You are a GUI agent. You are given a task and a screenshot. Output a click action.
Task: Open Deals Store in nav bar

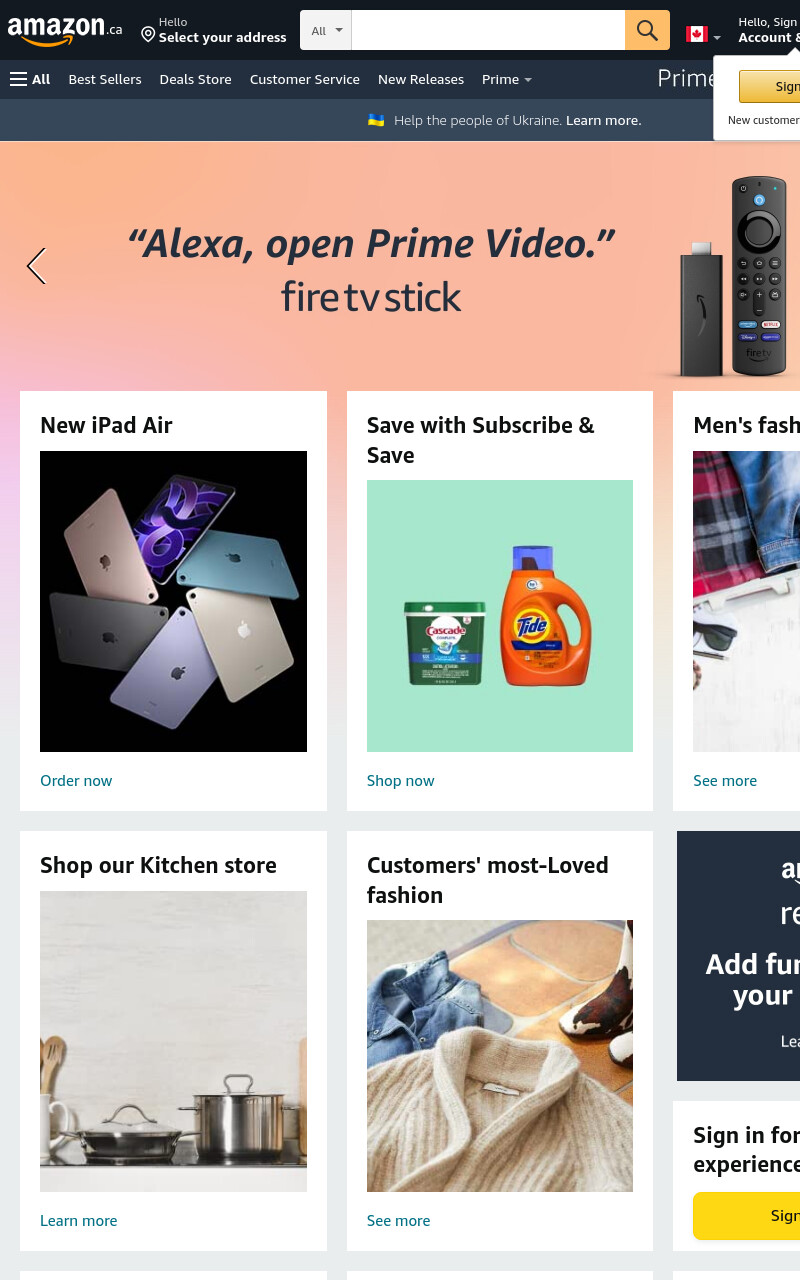pyautogui.click(x=195, y=79)
